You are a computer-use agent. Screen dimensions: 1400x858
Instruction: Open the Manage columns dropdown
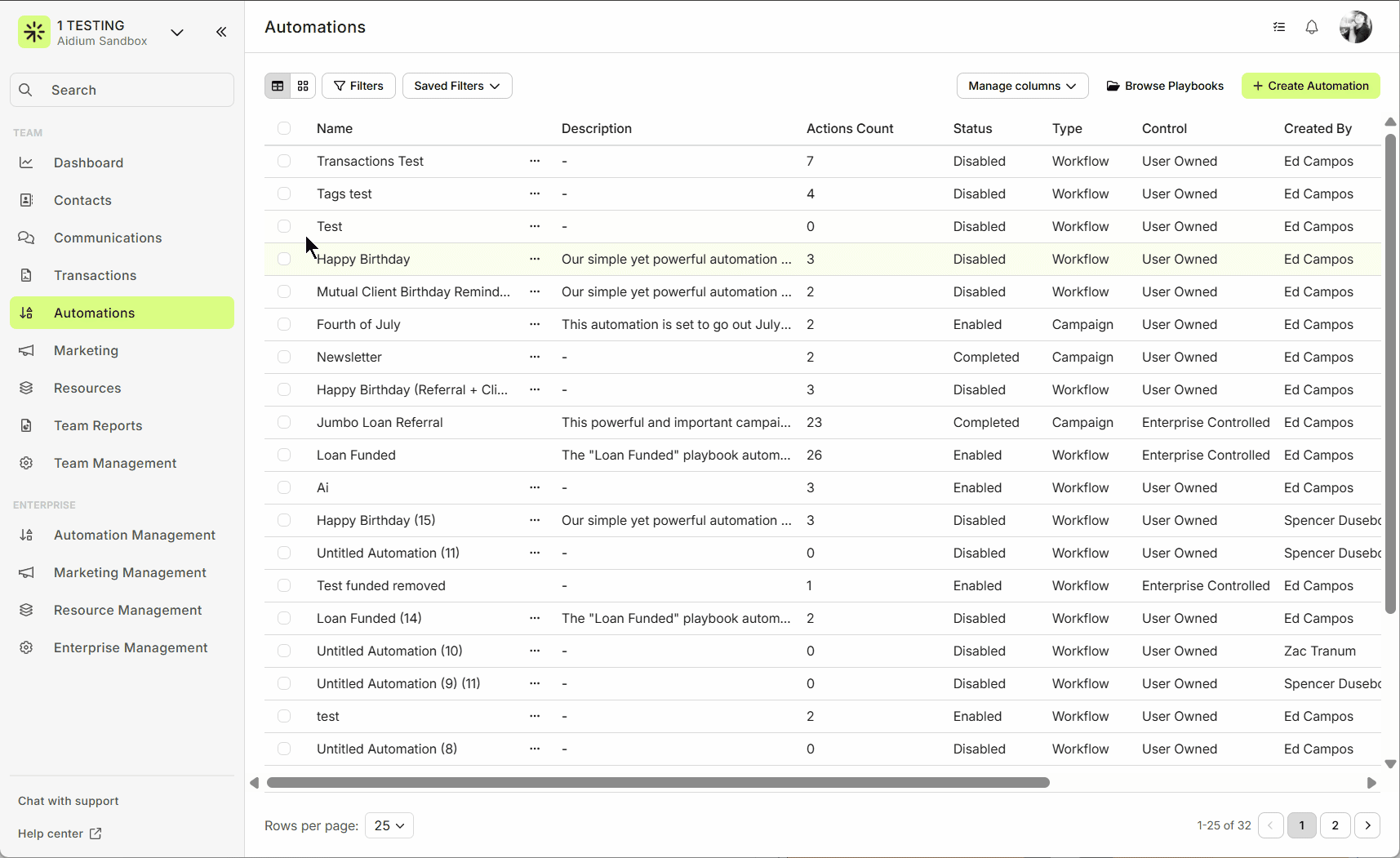pyautogui.click(x=1022, y=86)
